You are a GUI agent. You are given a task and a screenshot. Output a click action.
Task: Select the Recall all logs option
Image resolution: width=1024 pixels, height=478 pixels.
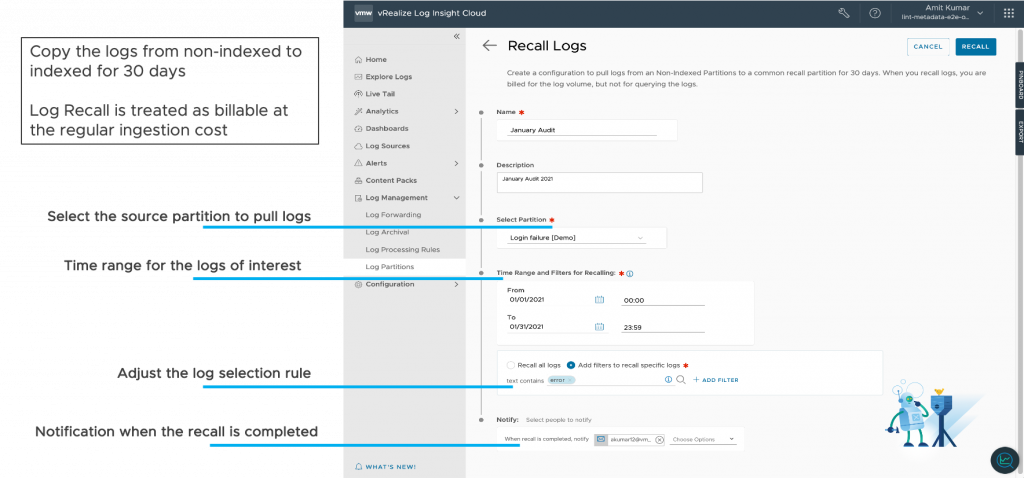(511, 365)
